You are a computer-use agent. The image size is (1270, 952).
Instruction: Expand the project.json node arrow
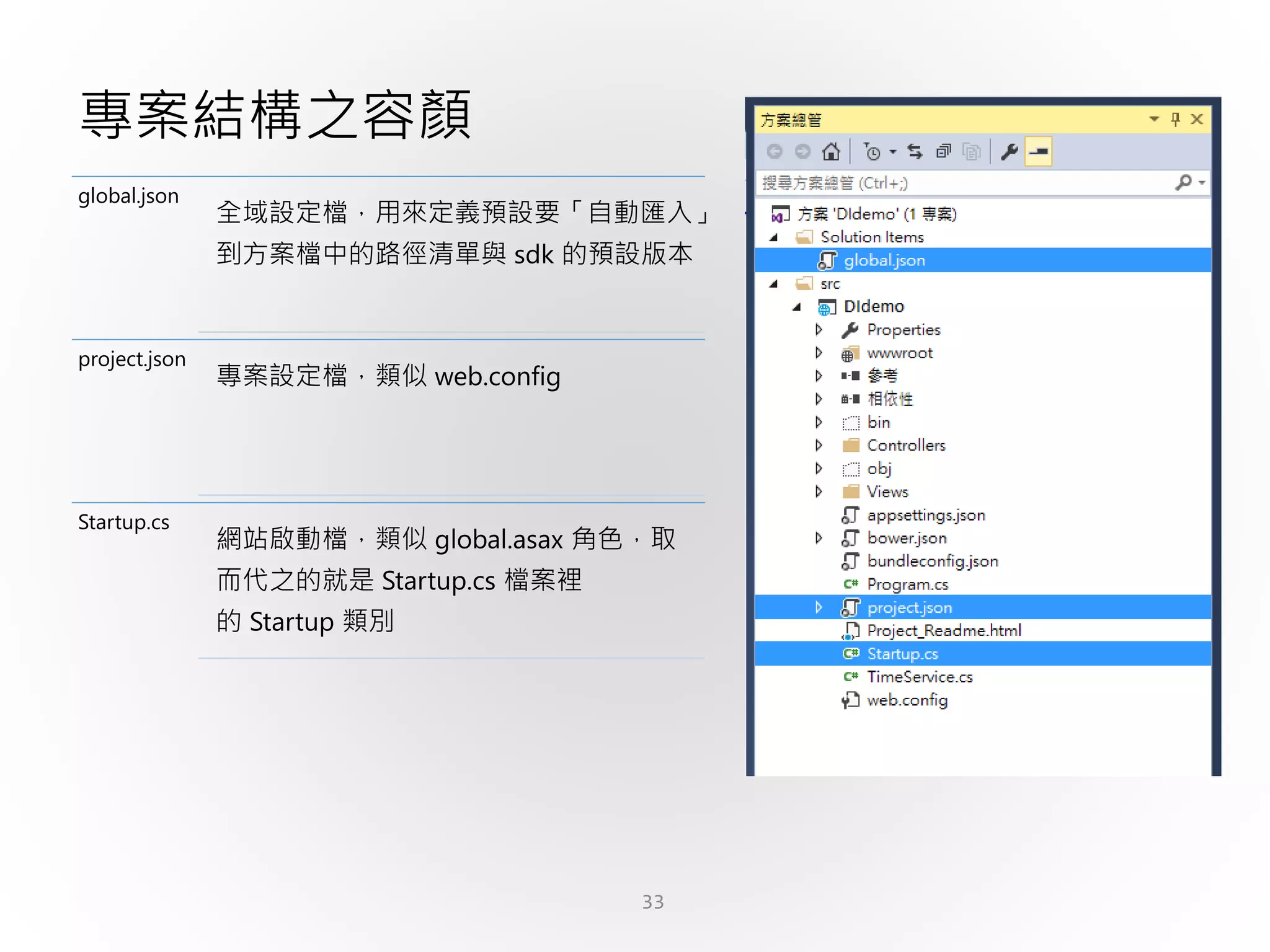point(819,607)
